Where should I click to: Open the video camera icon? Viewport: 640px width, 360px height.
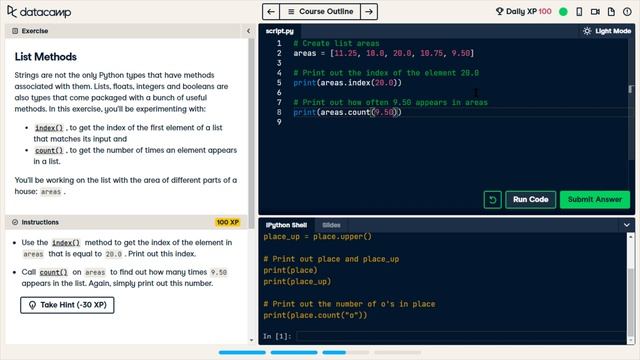point(595,12)
